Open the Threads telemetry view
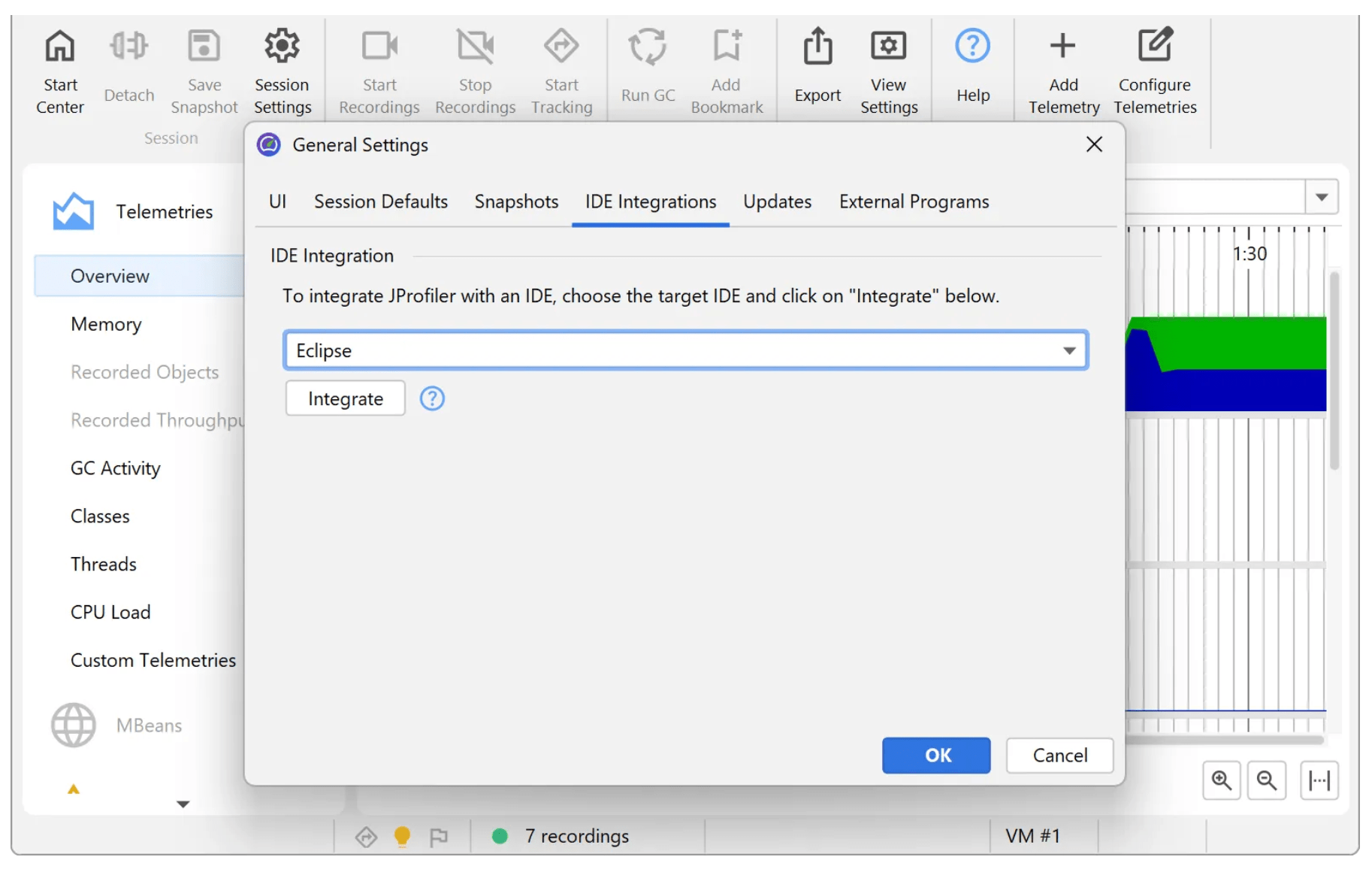Image resolution: width=1372 pixels, height=869 pixels. [104, 565]
